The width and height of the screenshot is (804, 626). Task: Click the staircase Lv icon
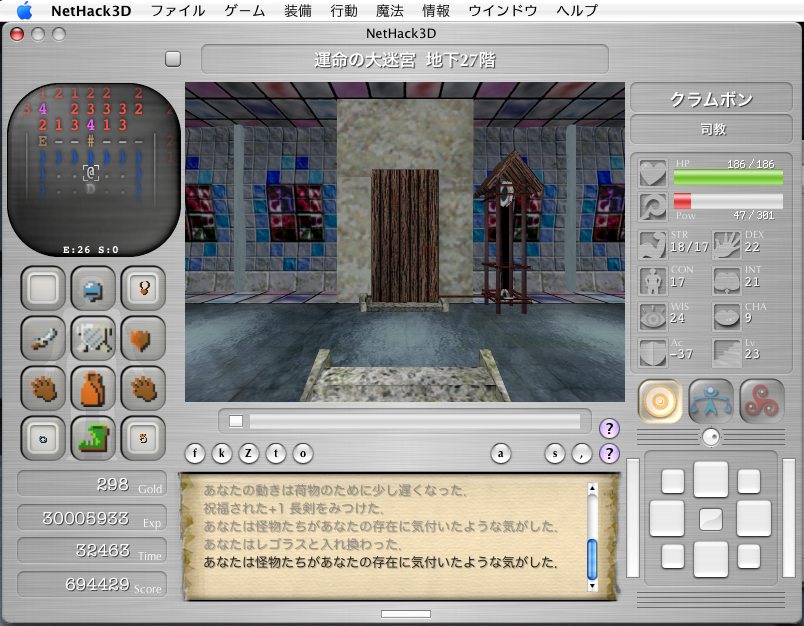[x=726, y=352]
